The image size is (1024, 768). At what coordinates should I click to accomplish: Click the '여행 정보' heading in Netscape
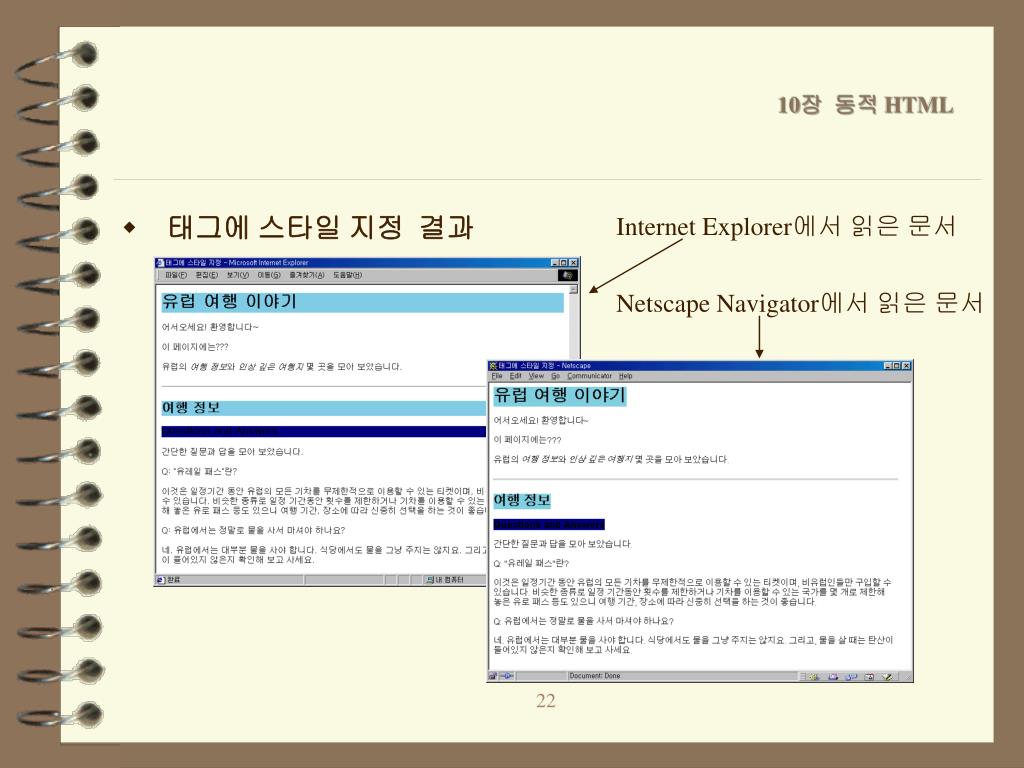(x=522, y=500)
